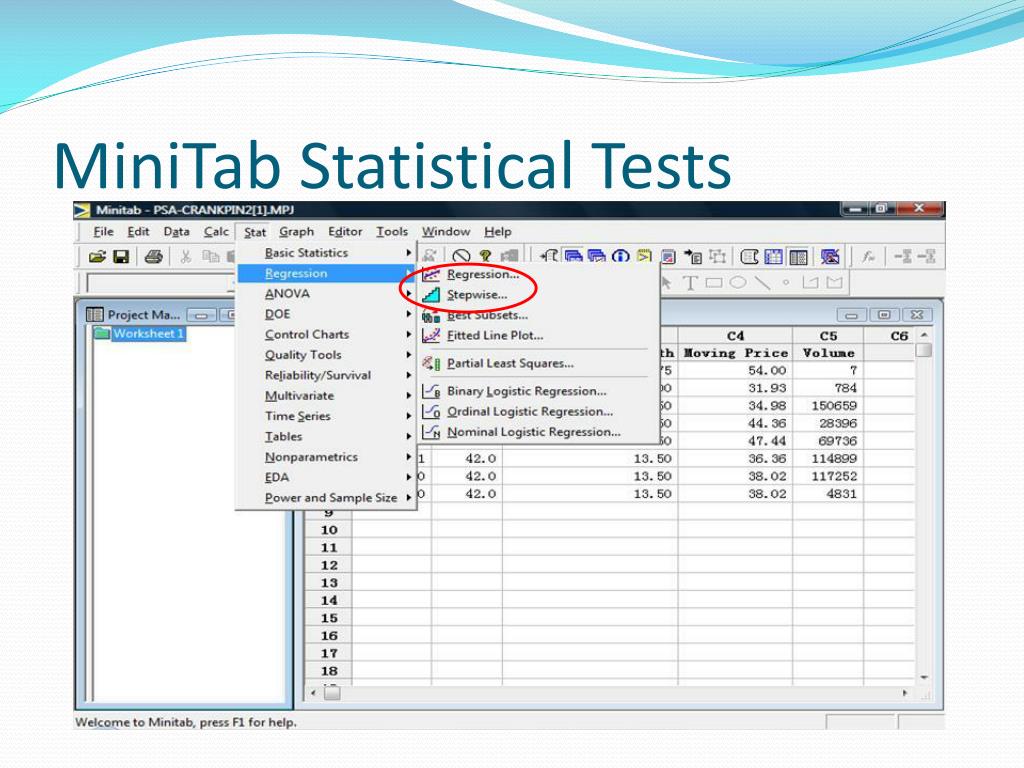
Task: Open the File menu
Action: point(103,231)
